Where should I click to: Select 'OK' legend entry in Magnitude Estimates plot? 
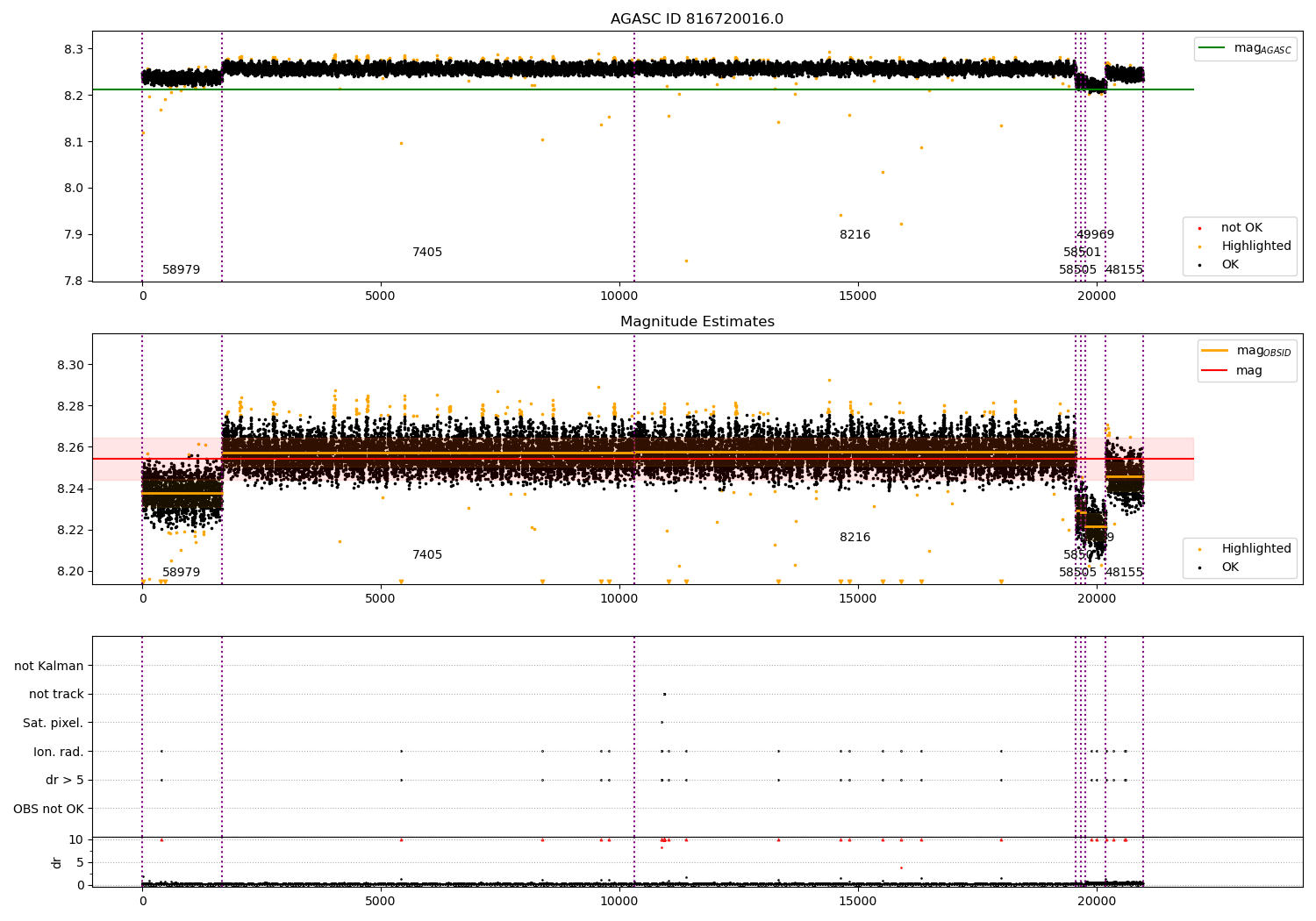pyautogui.click(x=1230, y=568)
